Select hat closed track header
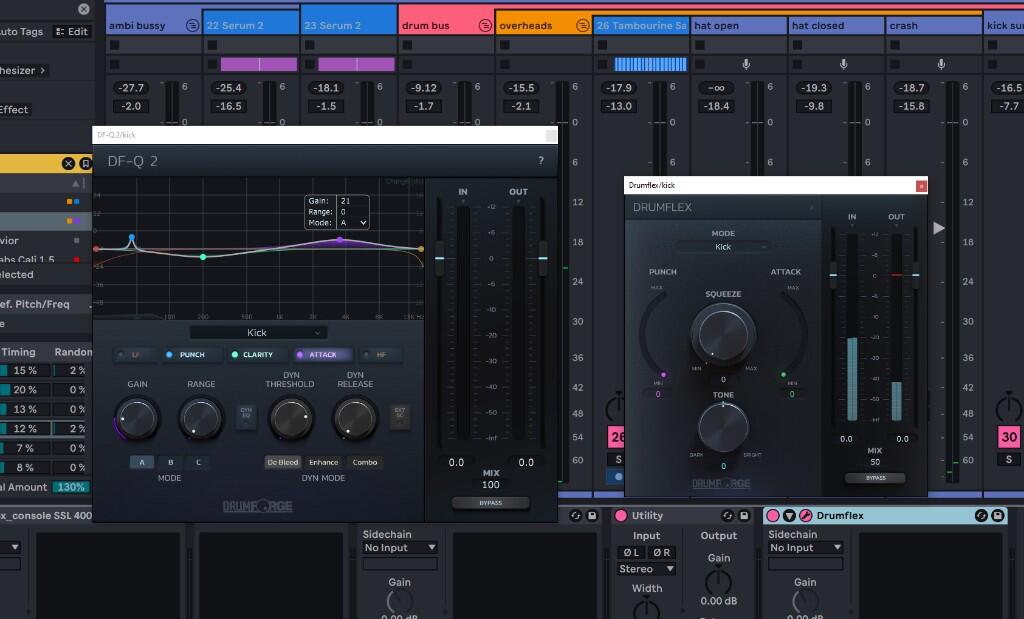Viewport: 1024px width, 619px height. (836, 25)
